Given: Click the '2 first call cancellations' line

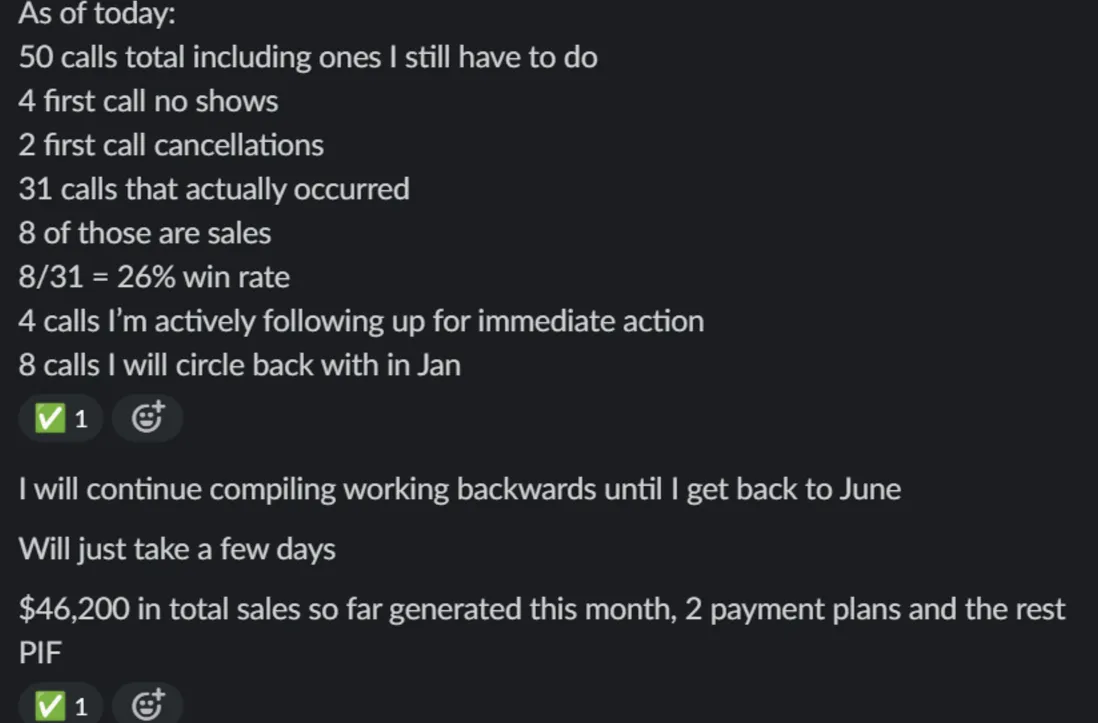Looking at the screenshot, I should tap(171, 145).
